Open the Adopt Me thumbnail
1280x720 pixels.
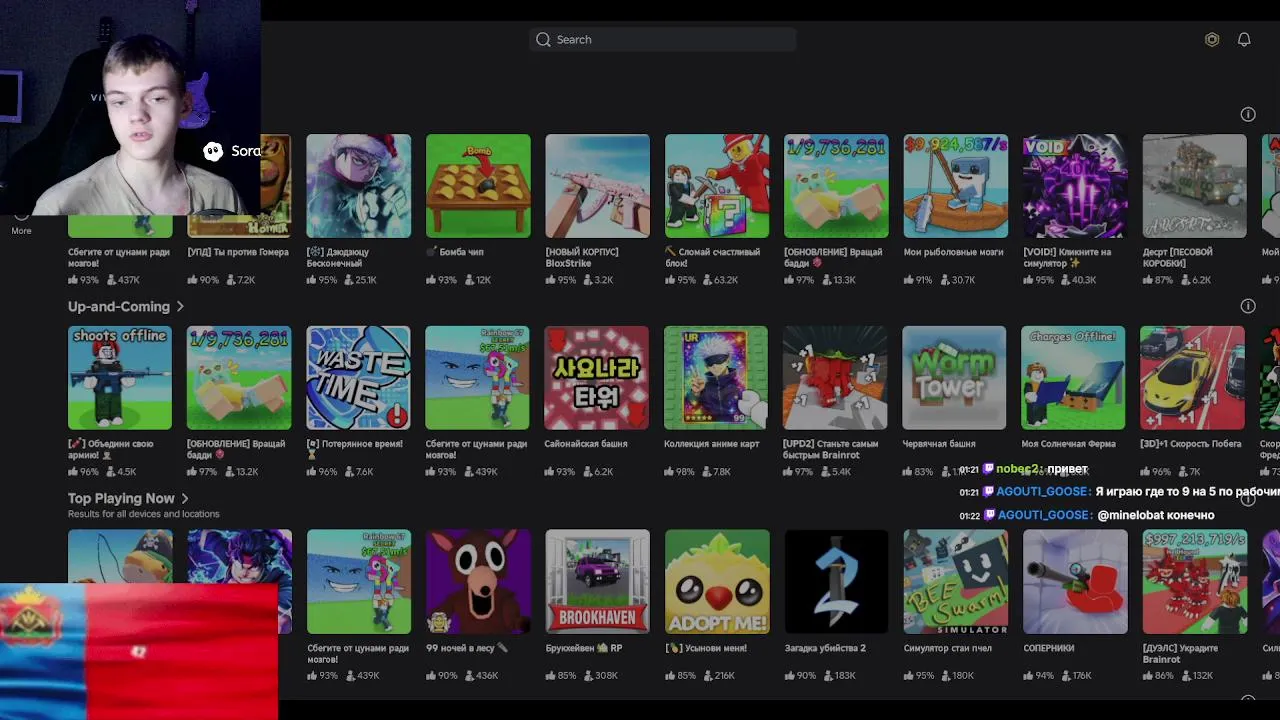(x=717, y=582)
